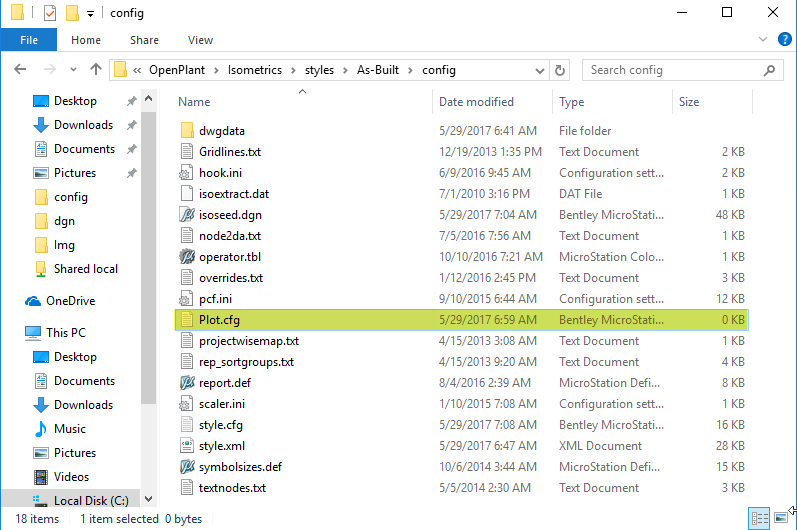Viewport: 797px width, 530px height.
Task: Click the style.xml file icon
Action: (187, 446)
